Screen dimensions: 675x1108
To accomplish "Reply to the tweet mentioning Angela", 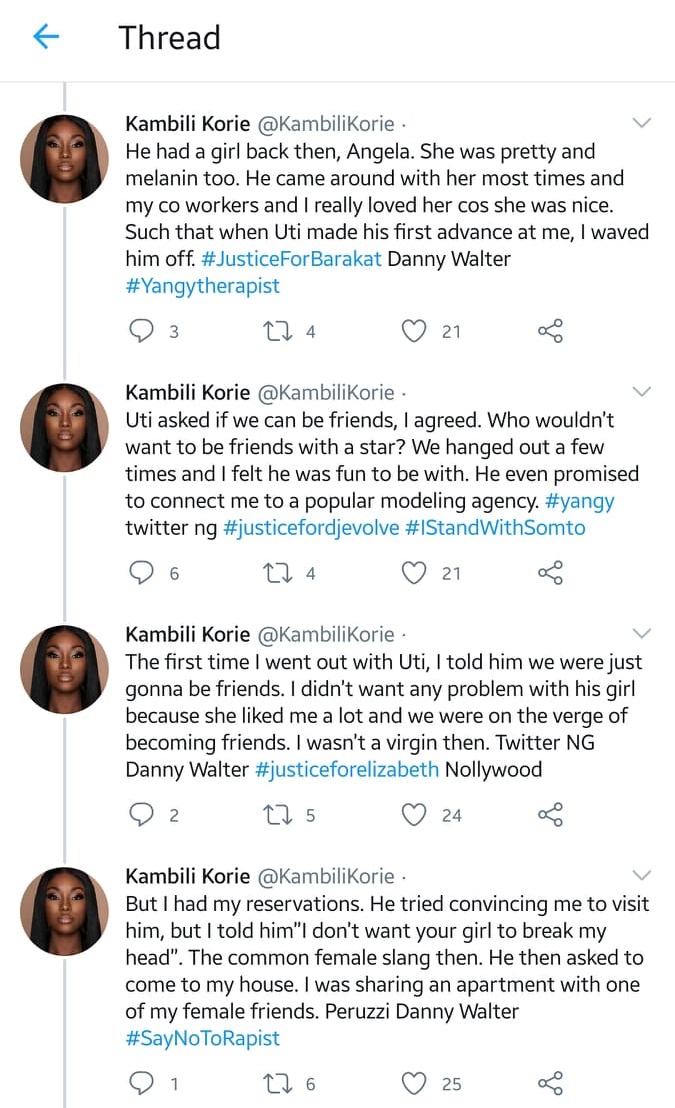I will click(144, 331).
